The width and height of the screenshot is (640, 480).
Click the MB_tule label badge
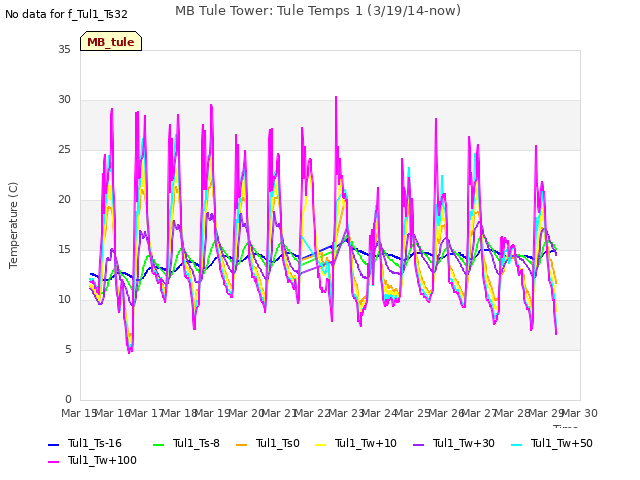tap(111, 41)
